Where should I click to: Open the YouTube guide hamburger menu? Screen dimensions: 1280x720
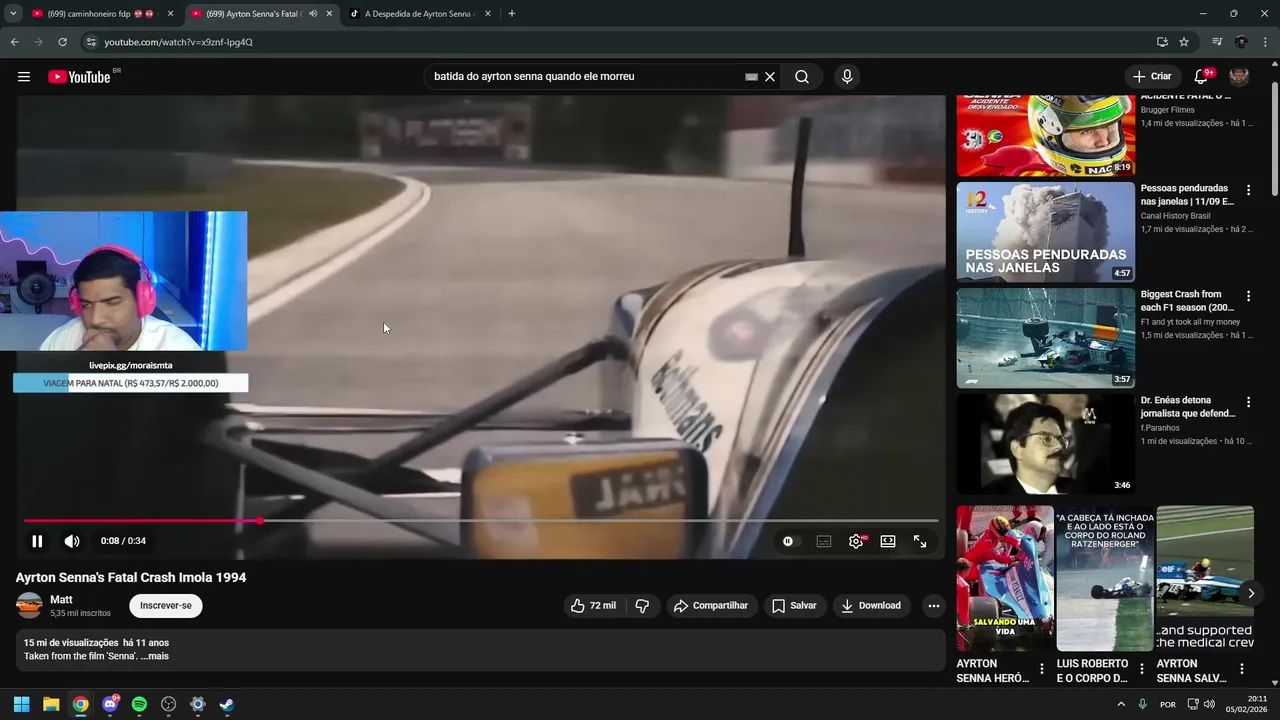click(x=24, y=77)
